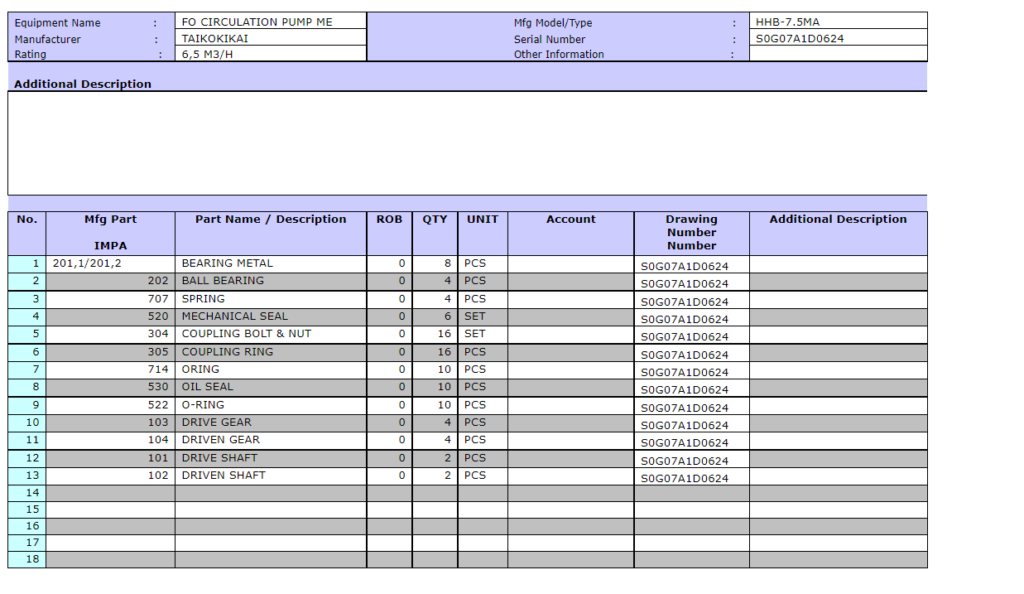Click row number 14 in the No. column
Viewport: 1024px width, 594px height.
[x=27, y=493]
